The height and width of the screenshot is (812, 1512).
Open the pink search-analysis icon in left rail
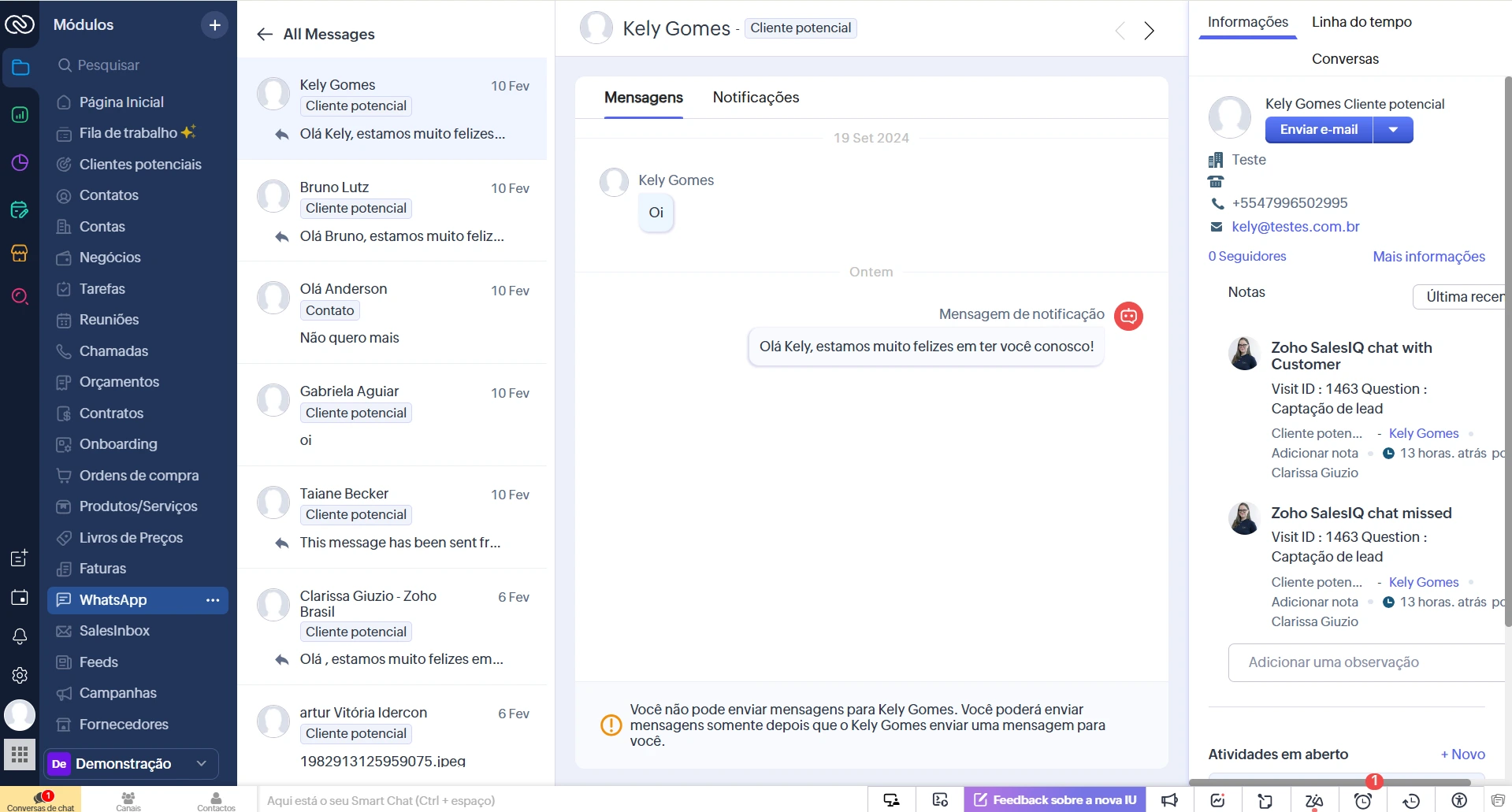pyautogui.click(x=20, y=297)
